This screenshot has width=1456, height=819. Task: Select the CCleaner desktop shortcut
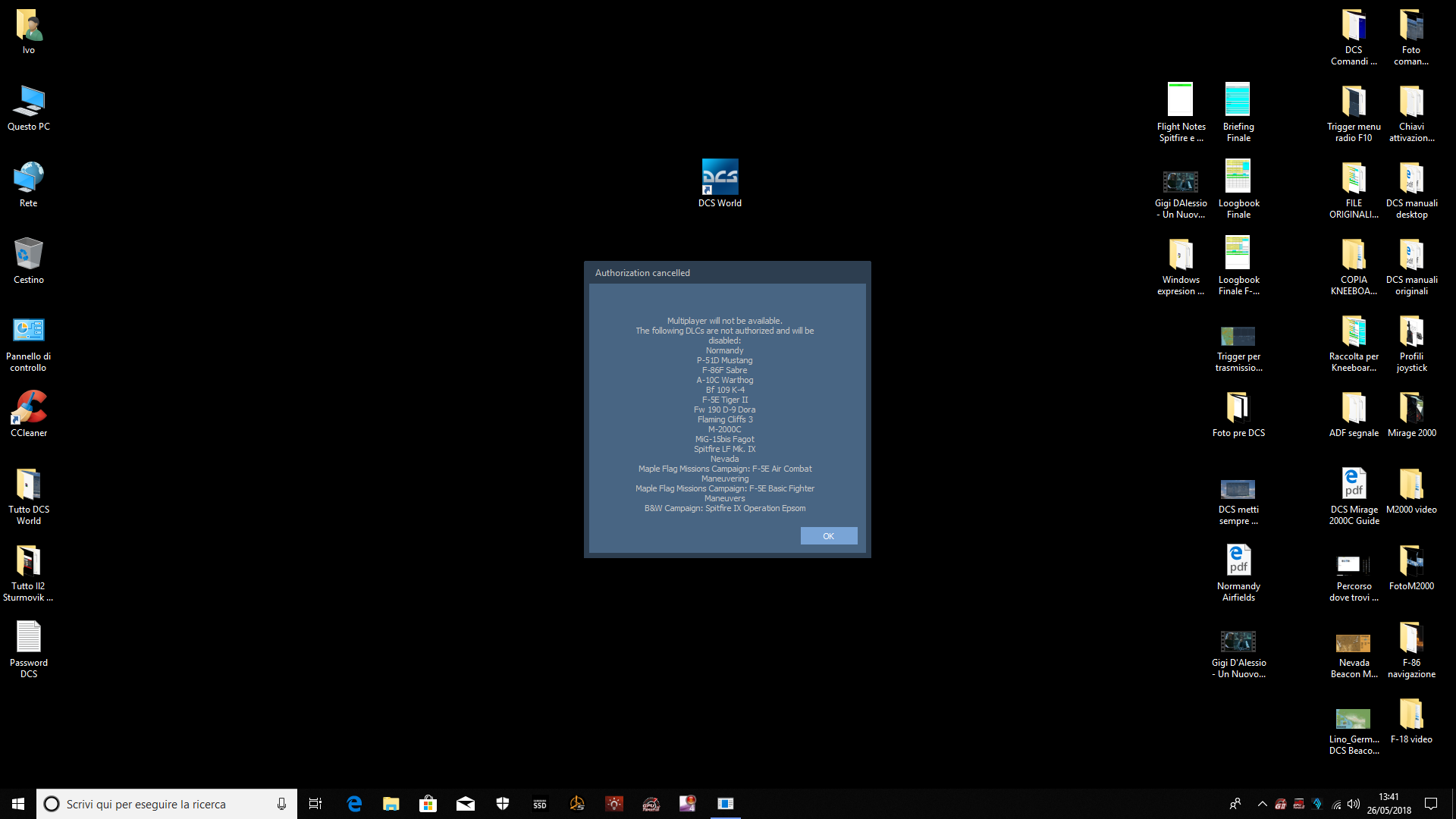point(29,414)
